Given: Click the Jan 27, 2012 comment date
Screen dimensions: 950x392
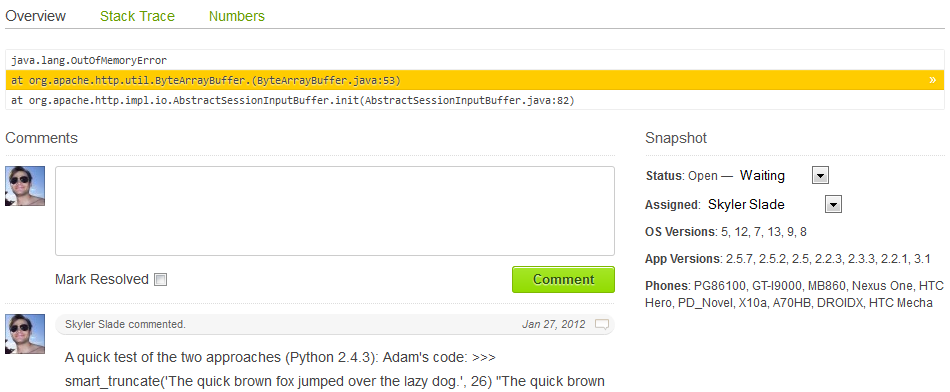Looking at the screenshot, I should tap(554, 324).
